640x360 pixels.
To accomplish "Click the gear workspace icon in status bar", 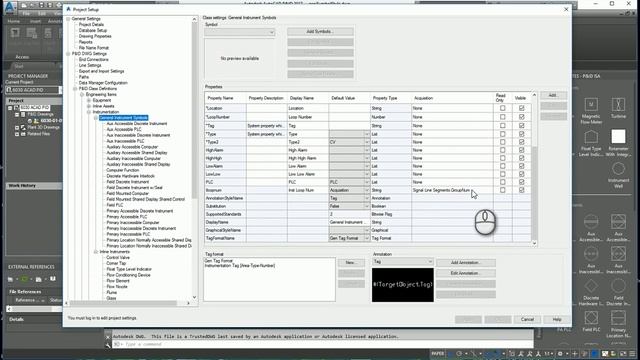I will tap(560, 353).
